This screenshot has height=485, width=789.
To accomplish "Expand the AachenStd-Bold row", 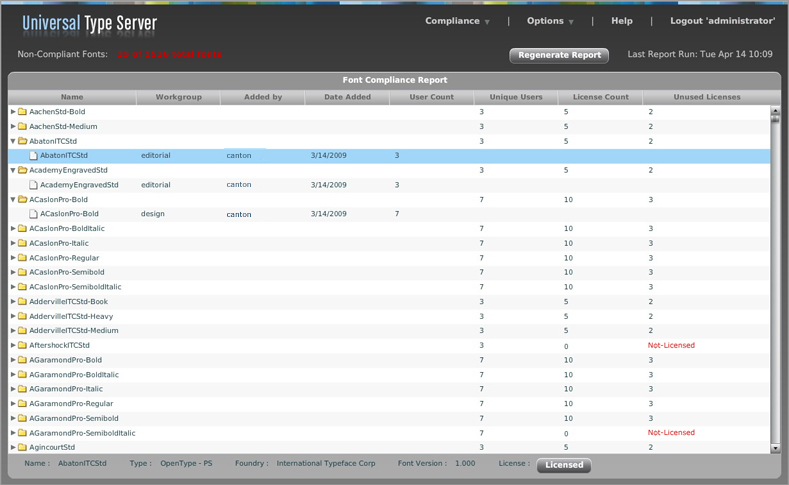I will [13, 112].
